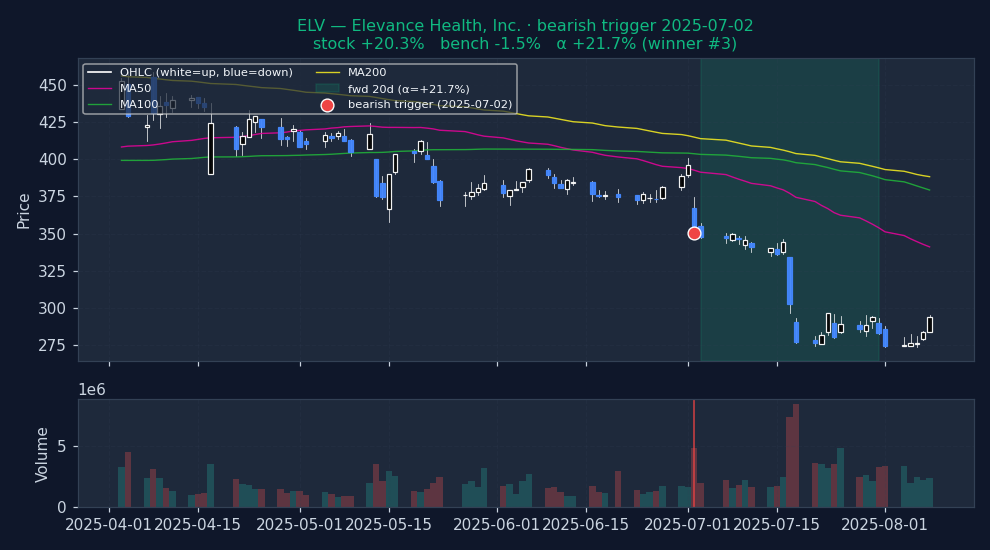Click the fwd 20d shaded patch in legend
This screenshot has height=550, width=990.
pyautogui.click(x=327, y=89)
